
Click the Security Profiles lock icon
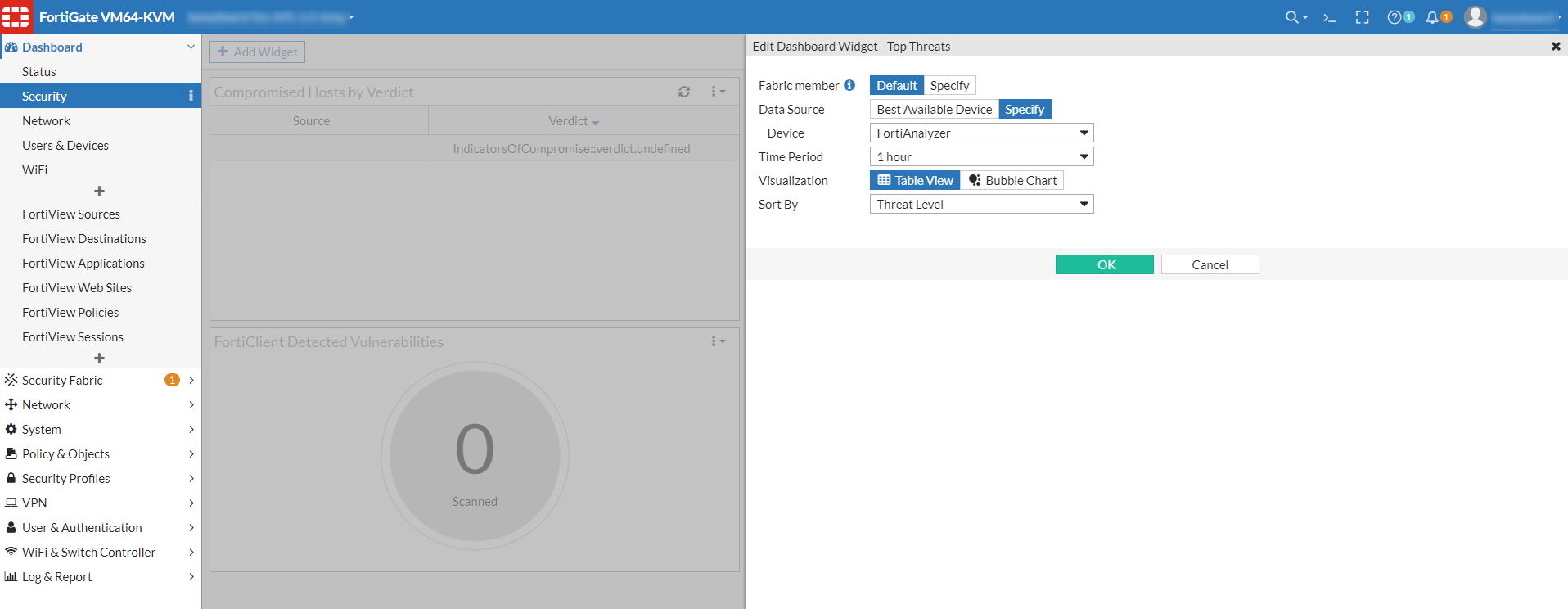[x=11, y=478]
